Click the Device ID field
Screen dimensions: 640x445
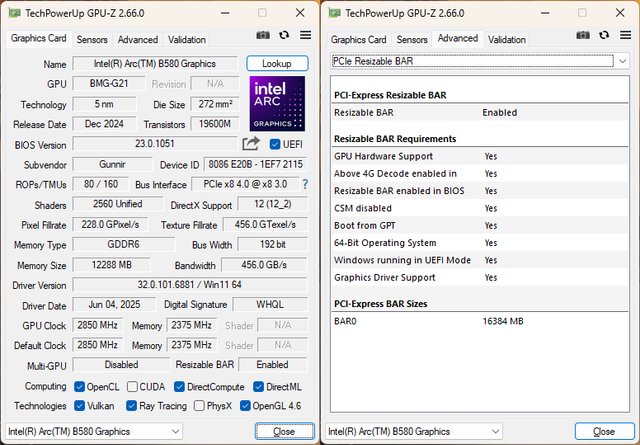pyautogui.click(x=256, y=165)
